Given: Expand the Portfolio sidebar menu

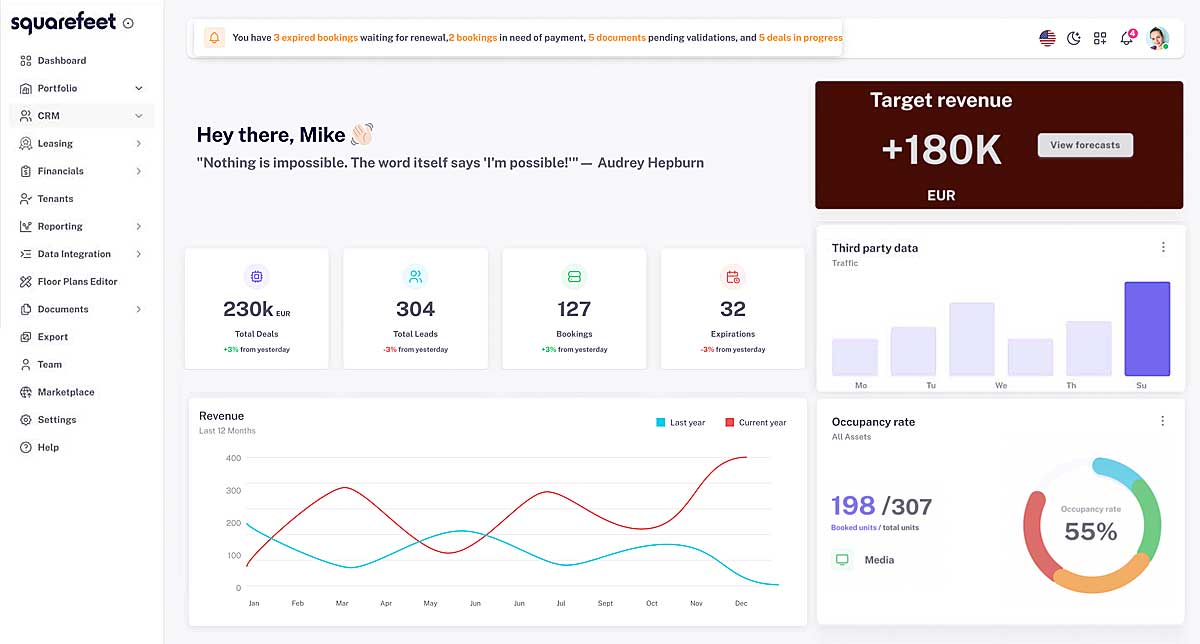Looking at the screenshot, I should [138, 88].
